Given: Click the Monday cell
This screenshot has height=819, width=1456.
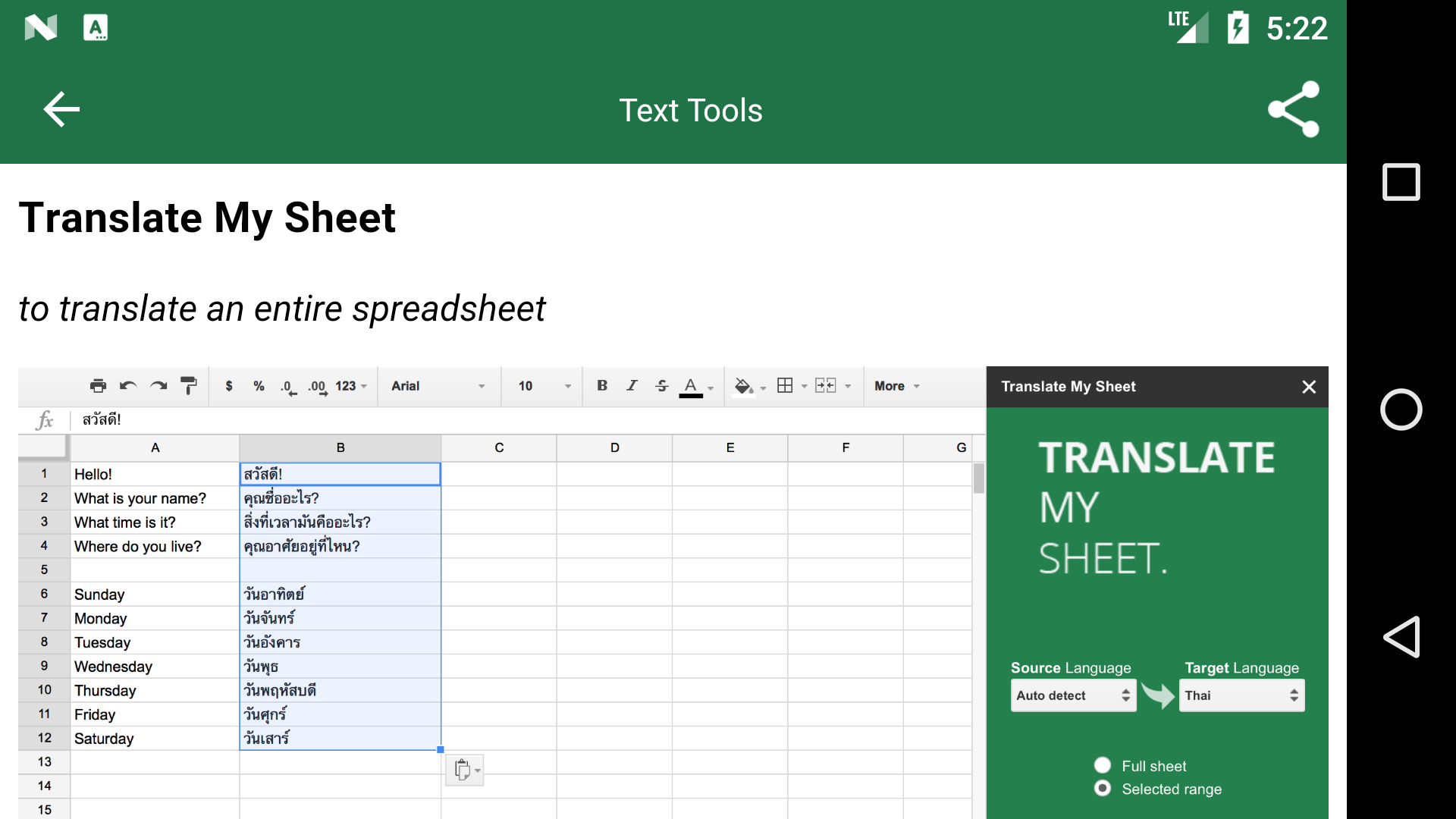Looking at the screenshot, I should [x=155, y=619].
